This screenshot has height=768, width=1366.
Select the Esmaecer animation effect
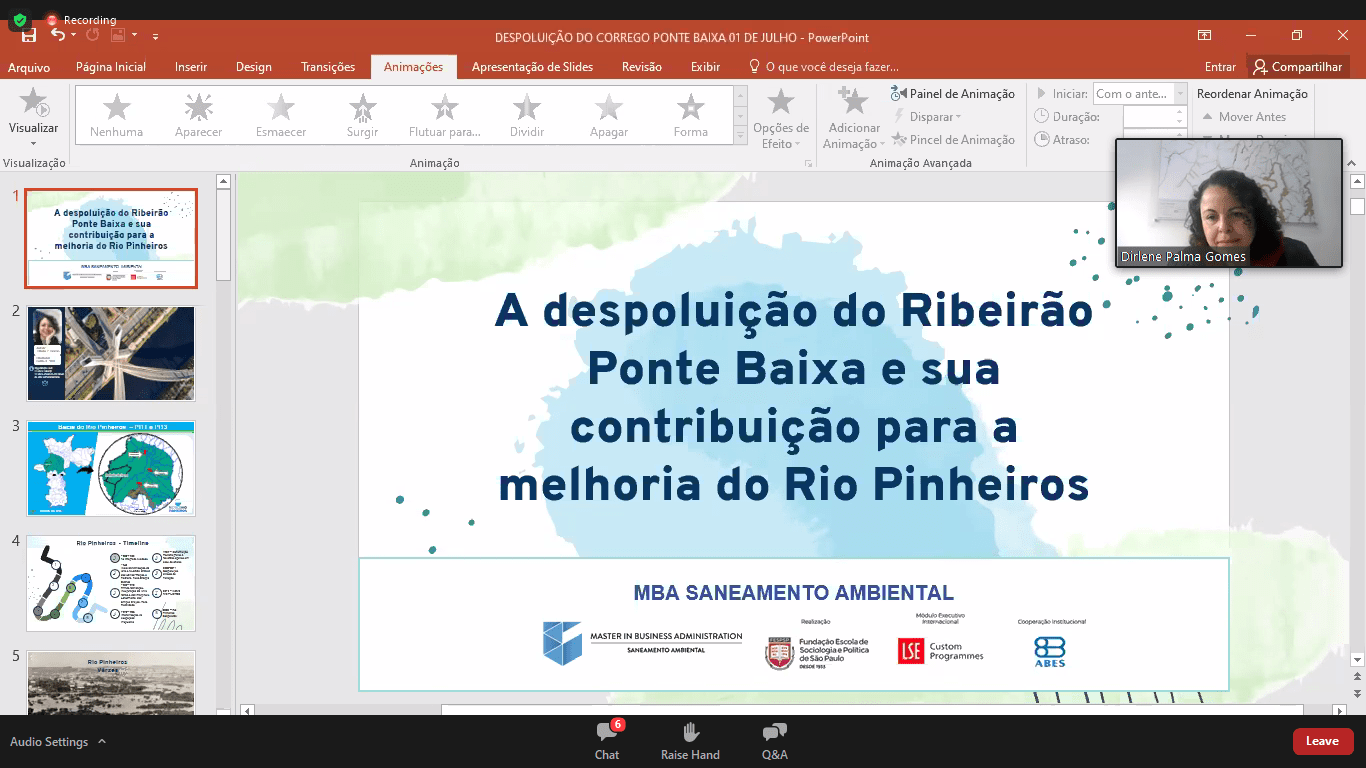[x=281, y=114]
